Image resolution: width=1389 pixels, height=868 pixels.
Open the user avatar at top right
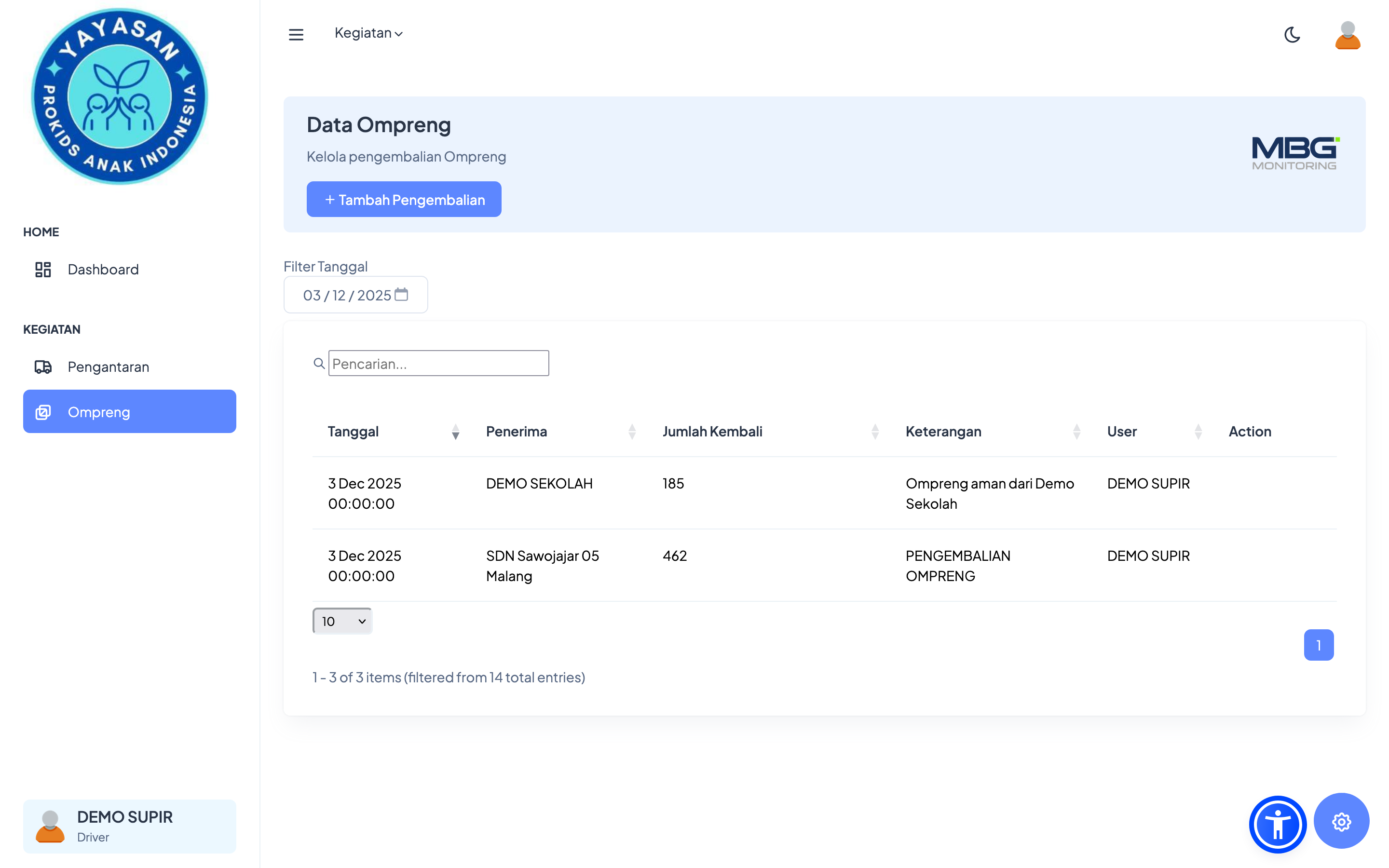(1347, 36)
